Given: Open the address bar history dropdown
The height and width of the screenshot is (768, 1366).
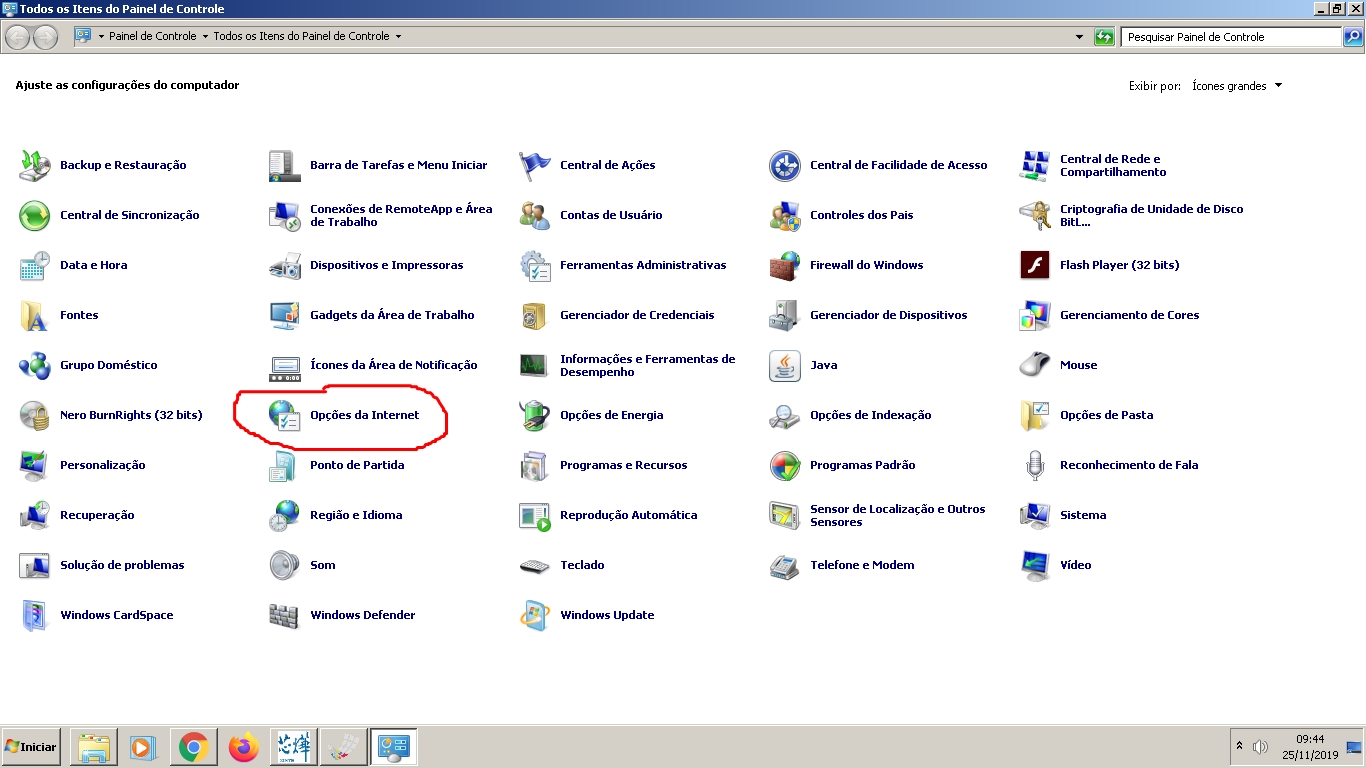Looking at the screenshot, I should 1079,37.
